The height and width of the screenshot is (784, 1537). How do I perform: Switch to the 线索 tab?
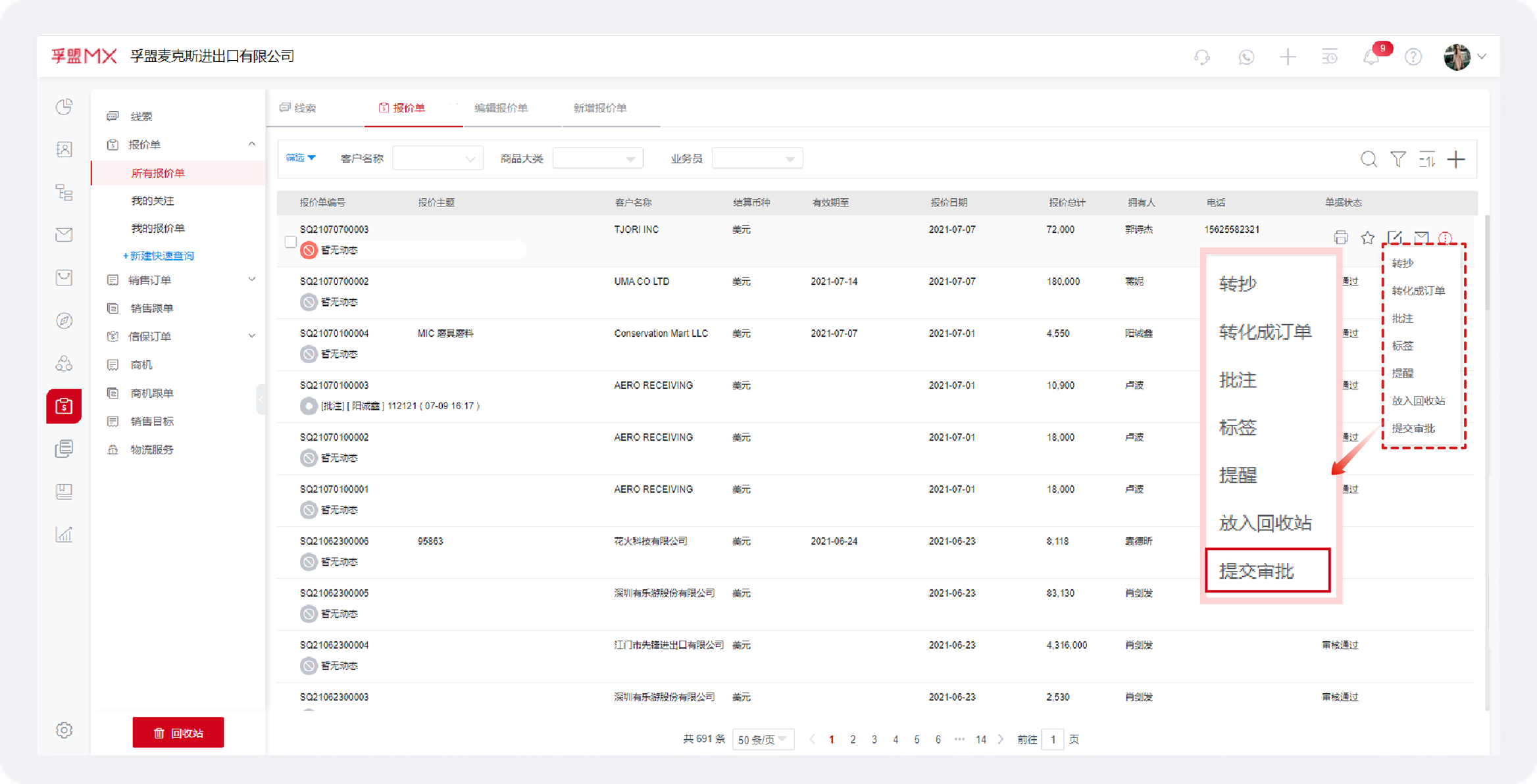[x=298, y=108]
